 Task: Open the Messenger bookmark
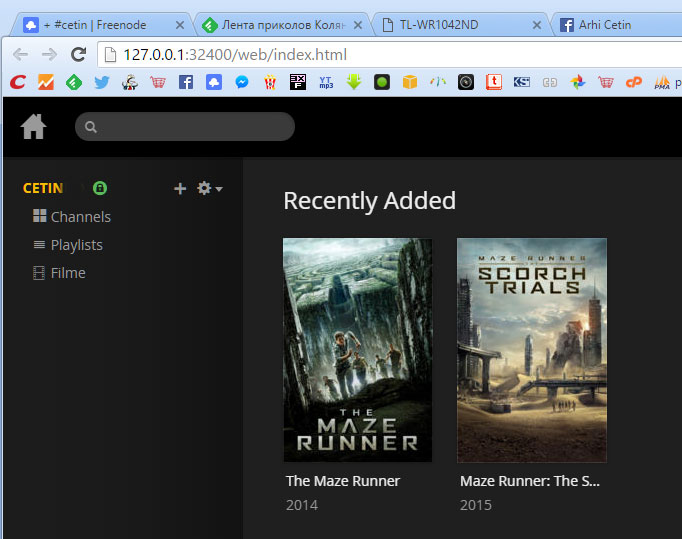[x=242, y=82]
